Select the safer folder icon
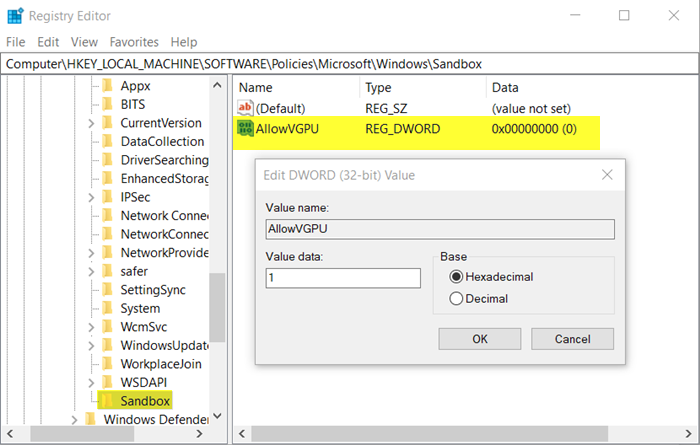Screen dimensions: 700x445 click(x=107, y=271)
